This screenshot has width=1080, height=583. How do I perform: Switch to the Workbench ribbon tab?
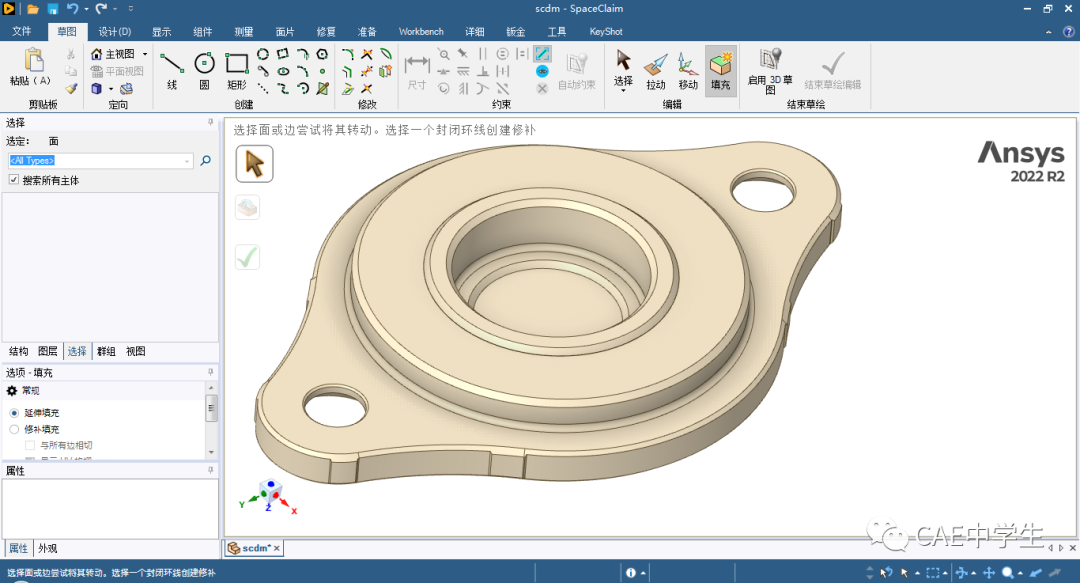click(421, 32)
